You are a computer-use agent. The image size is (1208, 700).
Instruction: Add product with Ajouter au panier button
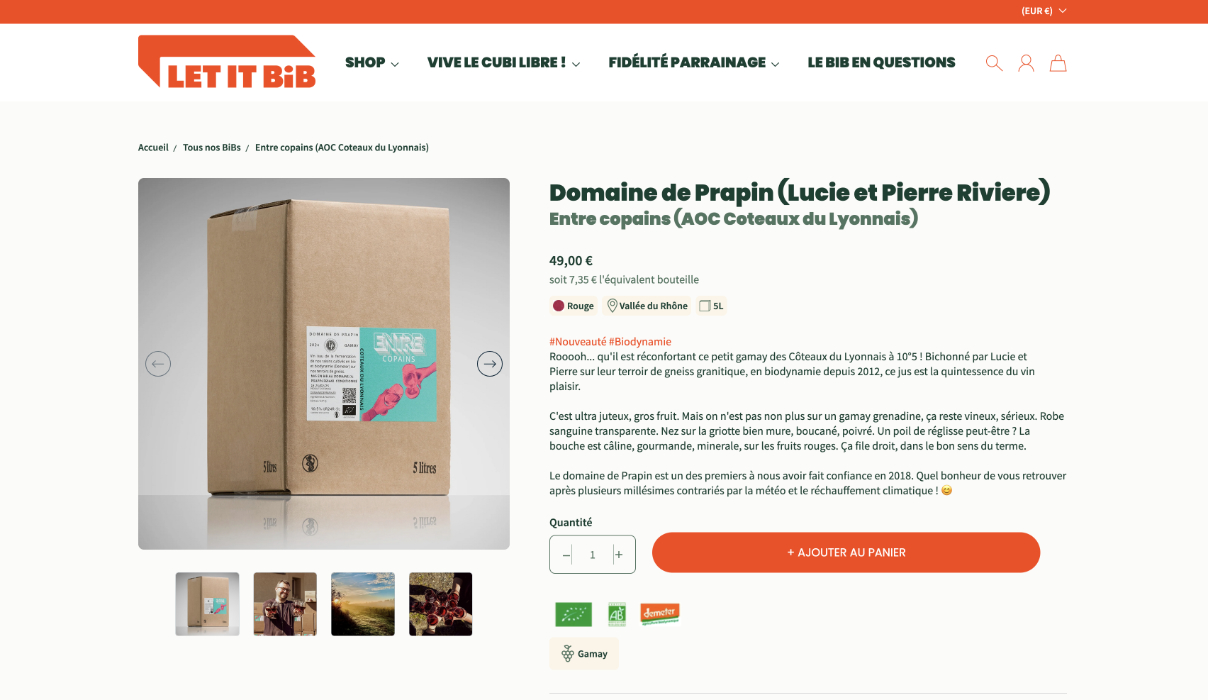coord(846,552)
